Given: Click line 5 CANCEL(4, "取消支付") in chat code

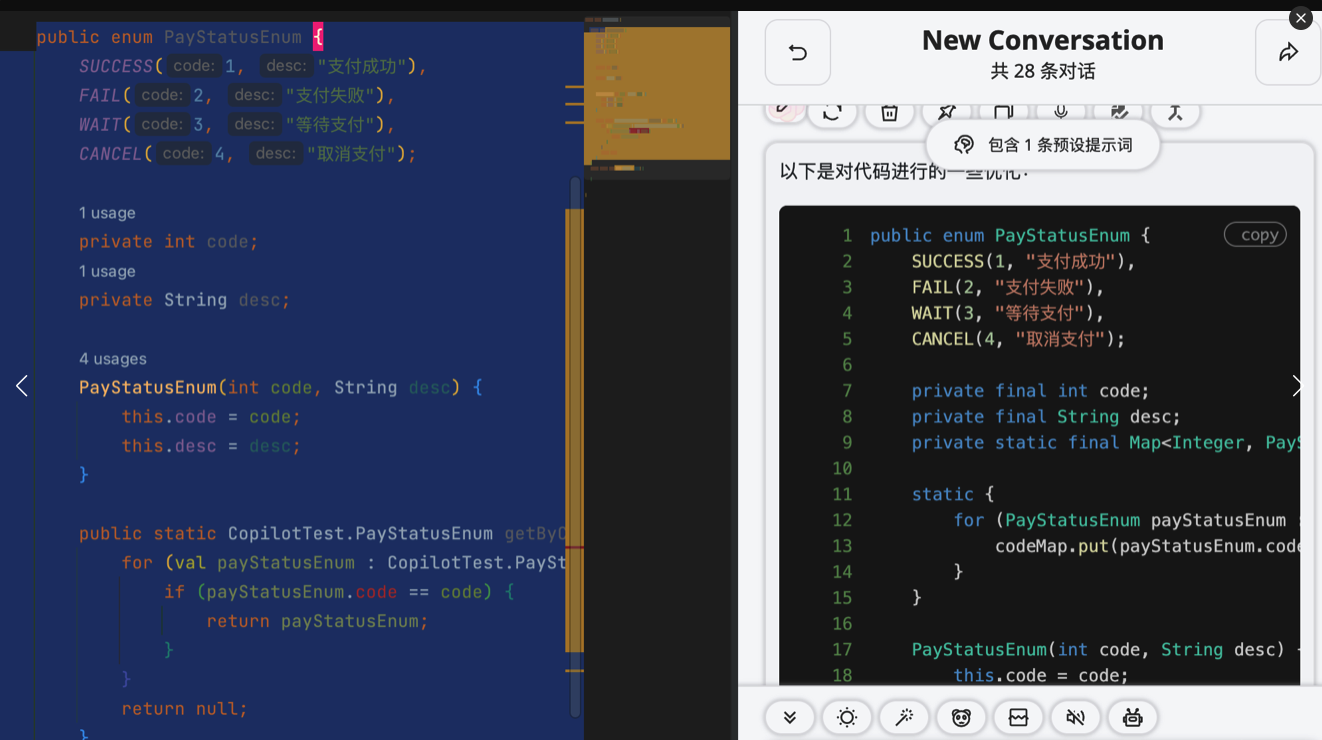Looking at the screenshot, I should click(x=1018, y=339).
